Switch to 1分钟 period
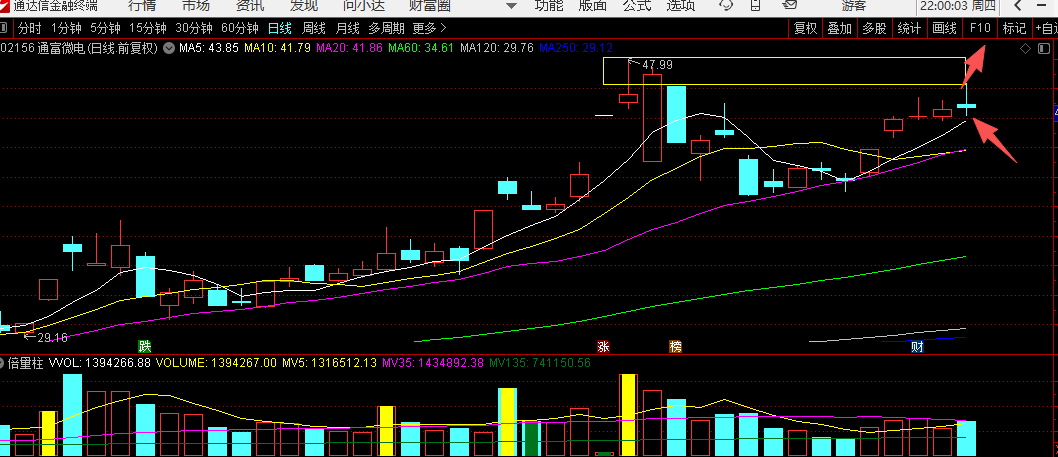This screenshot has height=457, width=1058. pos(67,28)
